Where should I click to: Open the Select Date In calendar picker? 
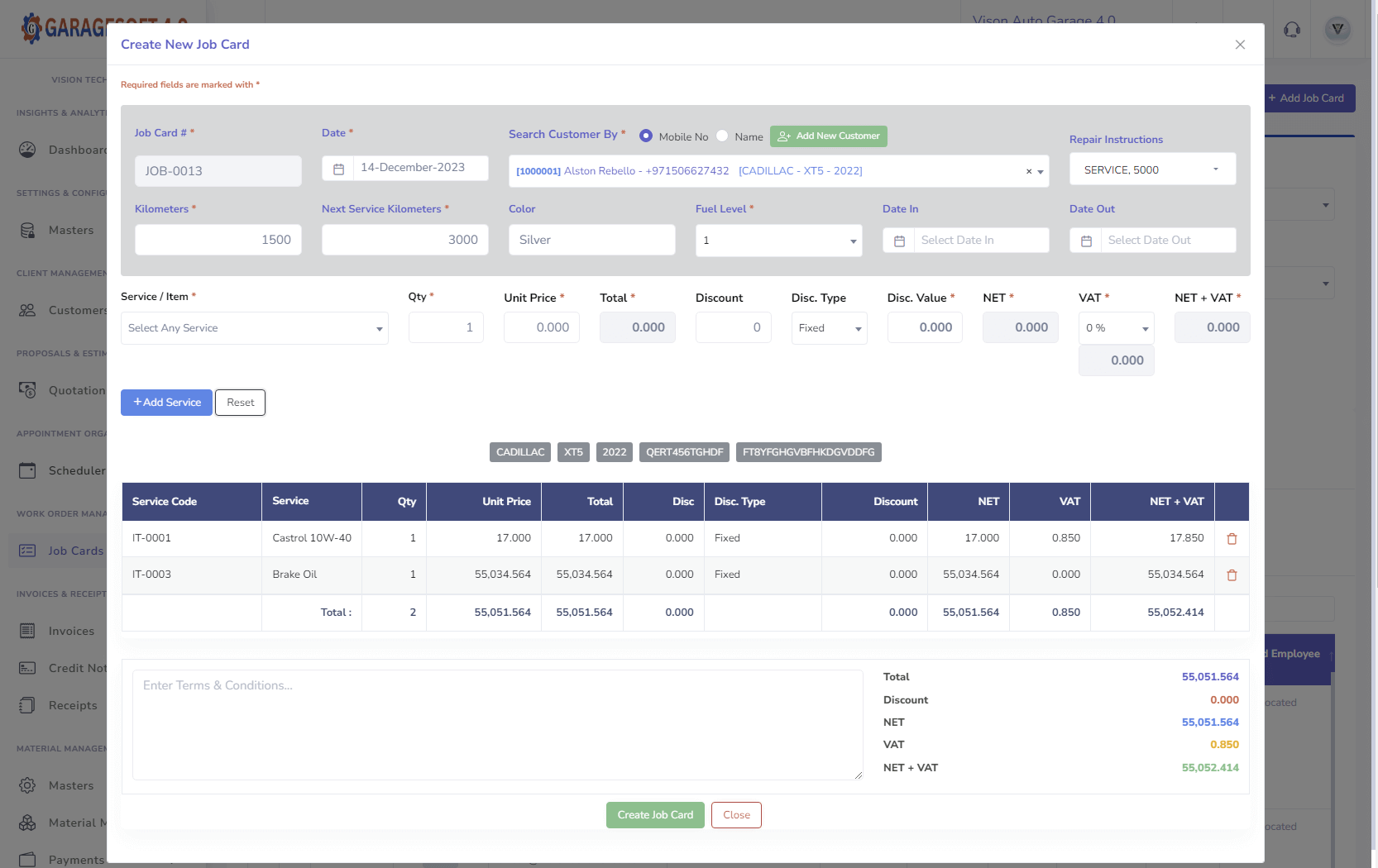[x=899, y=240]
